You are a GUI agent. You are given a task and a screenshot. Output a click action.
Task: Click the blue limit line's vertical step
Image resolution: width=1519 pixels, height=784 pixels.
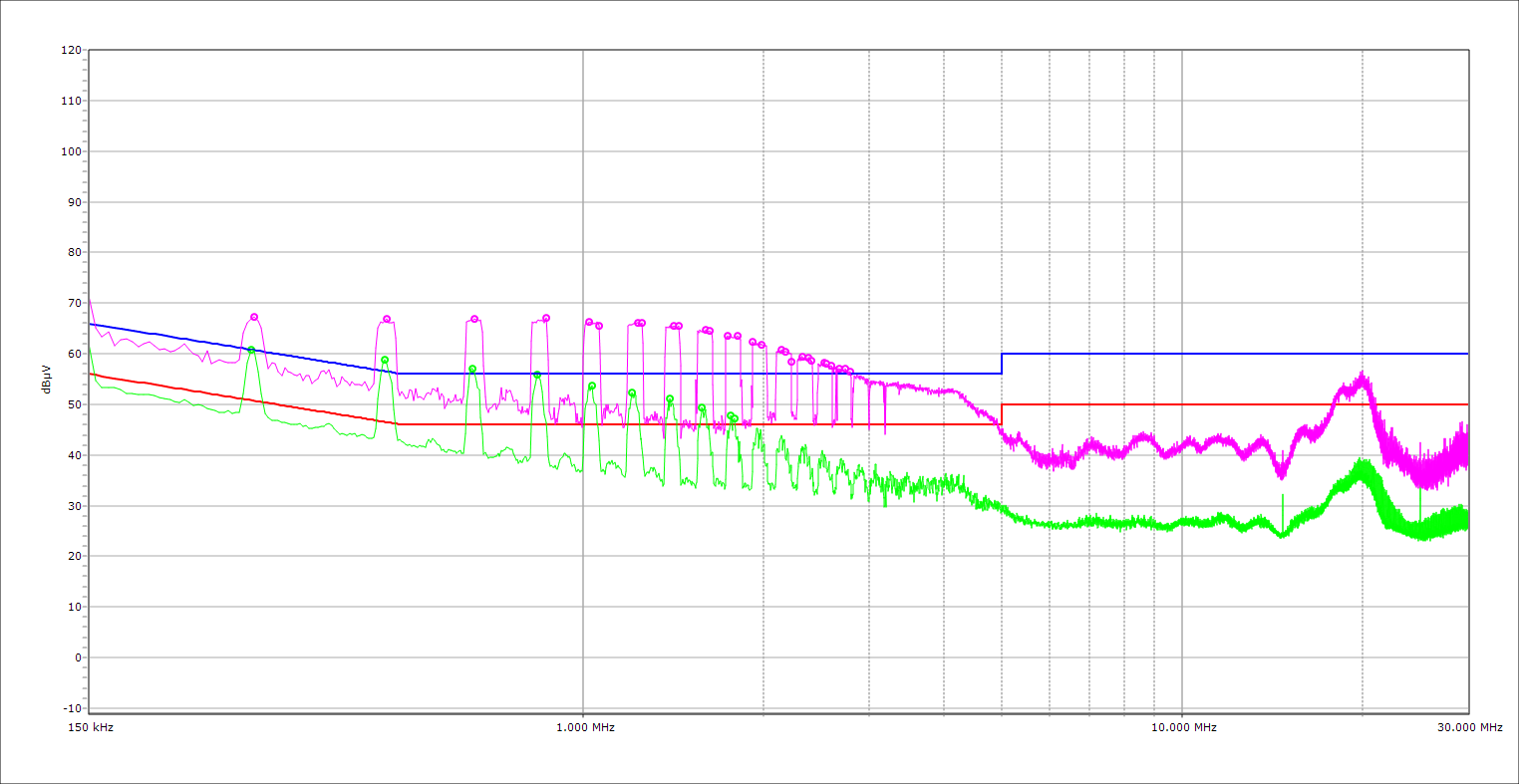[x=1002, y=364]
